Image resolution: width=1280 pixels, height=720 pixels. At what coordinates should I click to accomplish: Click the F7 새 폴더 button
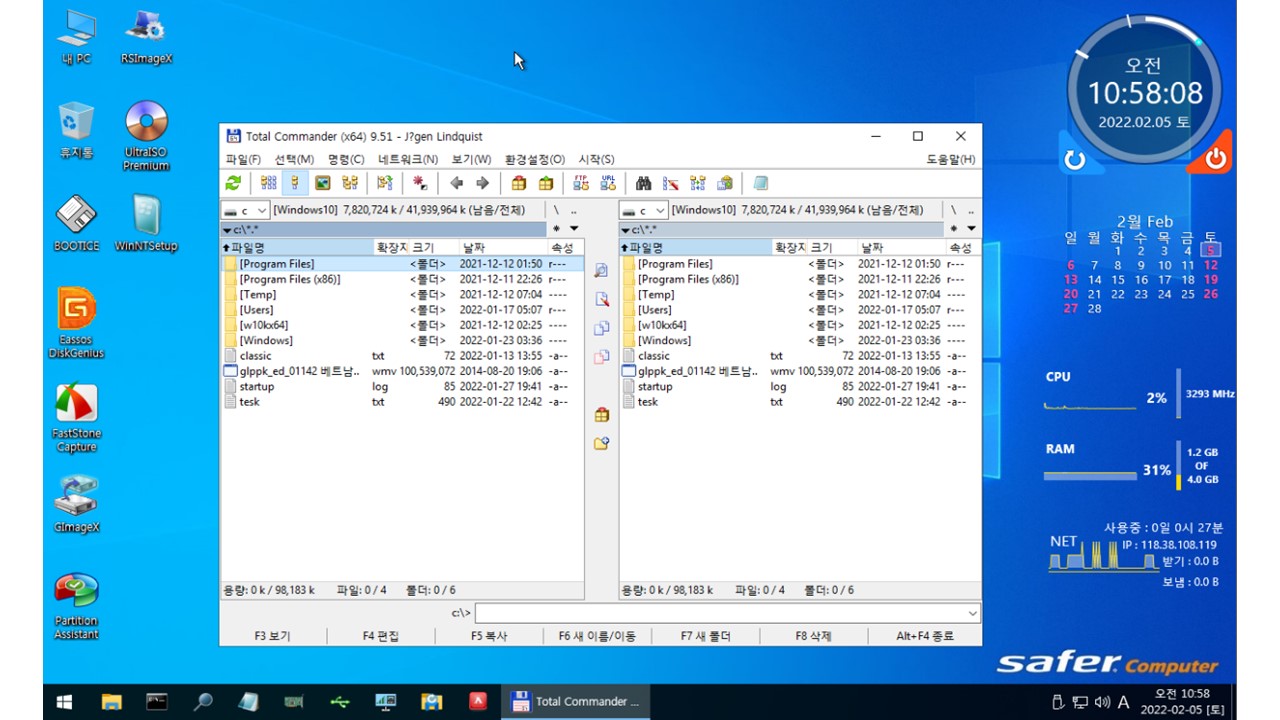click(706, 636)
